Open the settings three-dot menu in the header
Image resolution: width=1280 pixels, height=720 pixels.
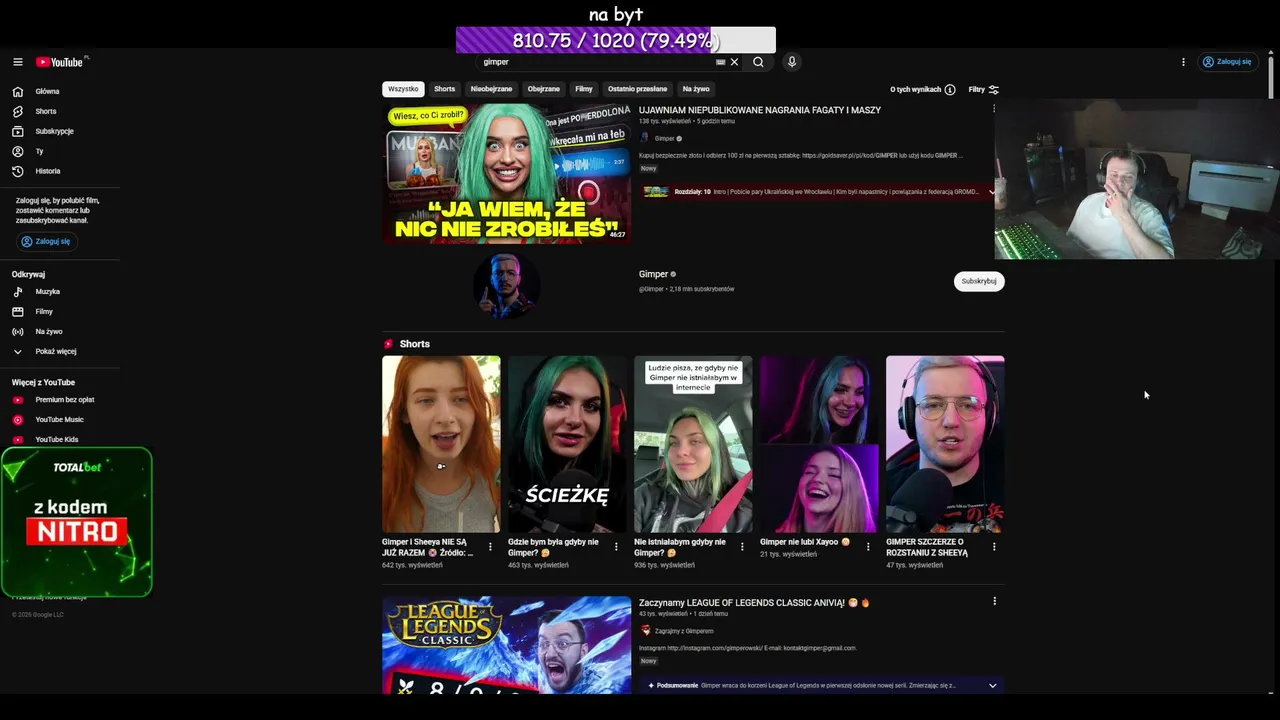point(1183,62)
